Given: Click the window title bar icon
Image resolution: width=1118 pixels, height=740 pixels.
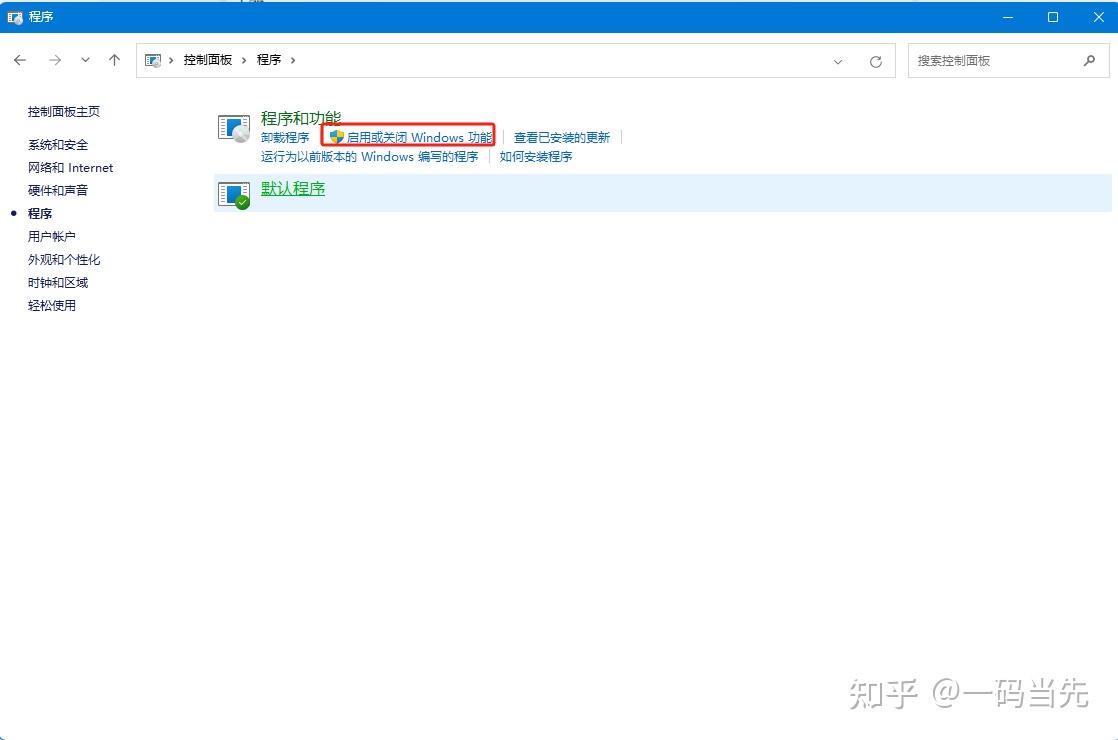Looking at the screenshot, I should (x=15, y=17).
